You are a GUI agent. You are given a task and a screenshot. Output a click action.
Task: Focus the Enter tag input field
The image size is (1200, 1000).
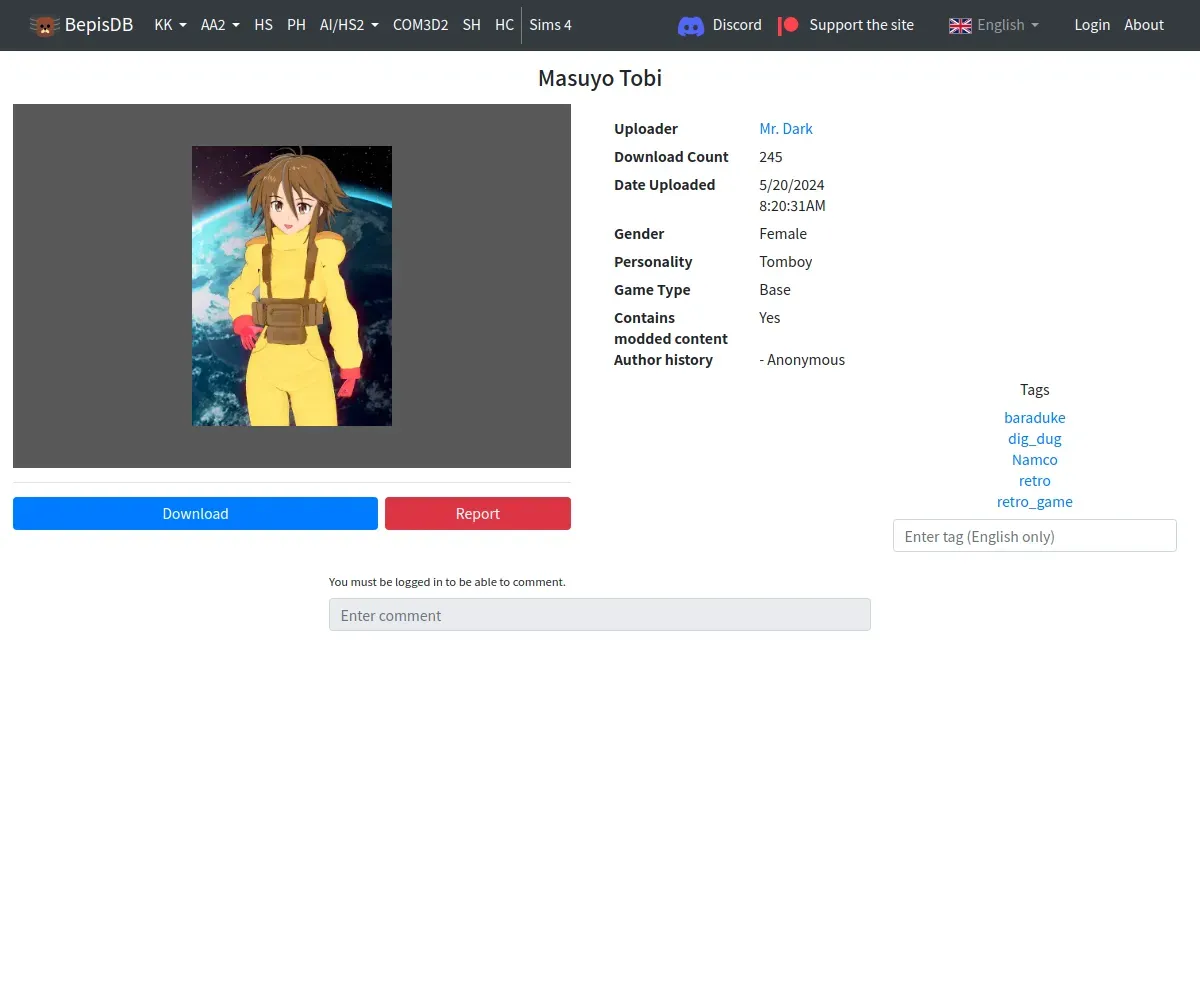pos(1034,536)
